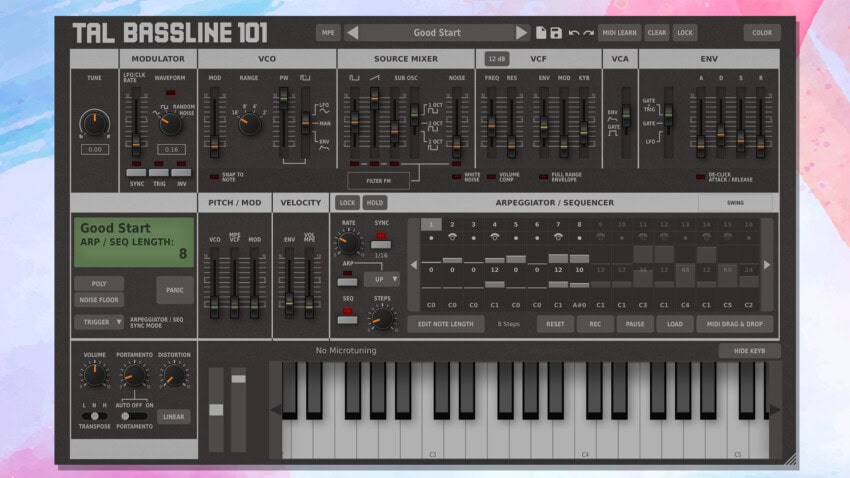This screenshot has width=850, height=478.
Task: Toggle the tie icon on step 4
Action: pyautogui.click(x=494, y=237)
